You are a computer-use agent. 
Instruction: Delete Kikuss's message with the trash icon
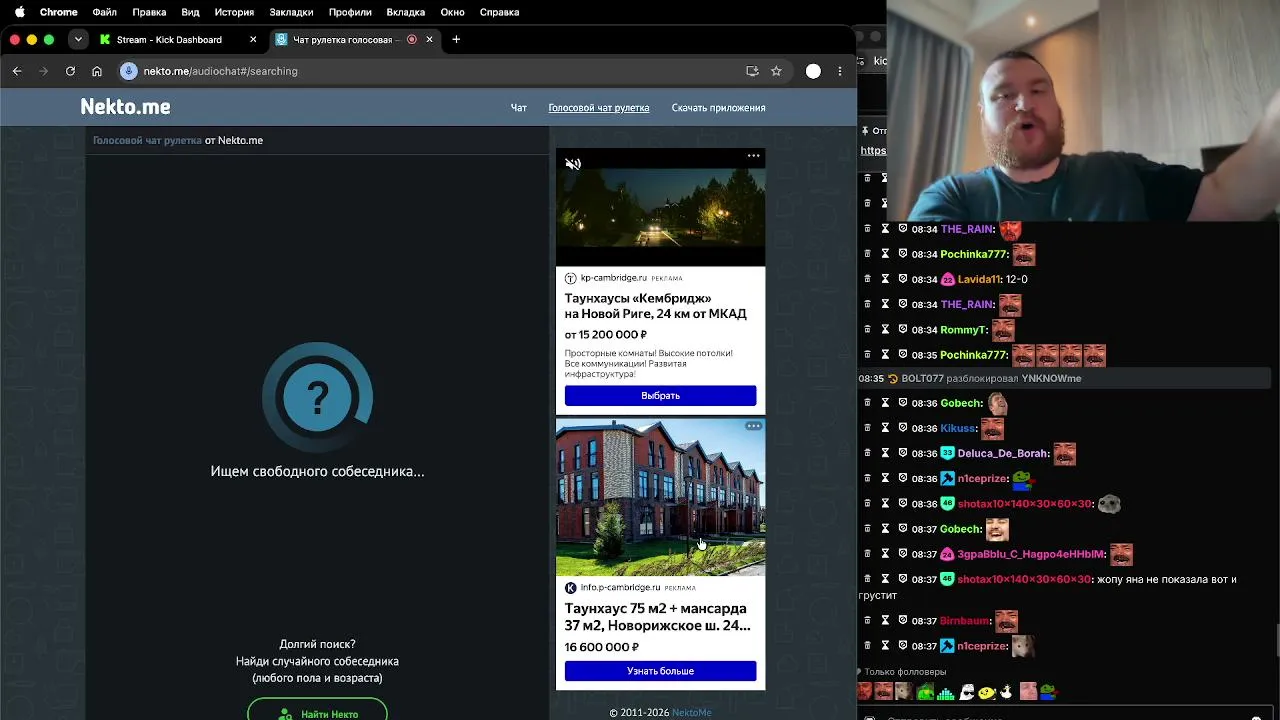[x=868, y=428]
